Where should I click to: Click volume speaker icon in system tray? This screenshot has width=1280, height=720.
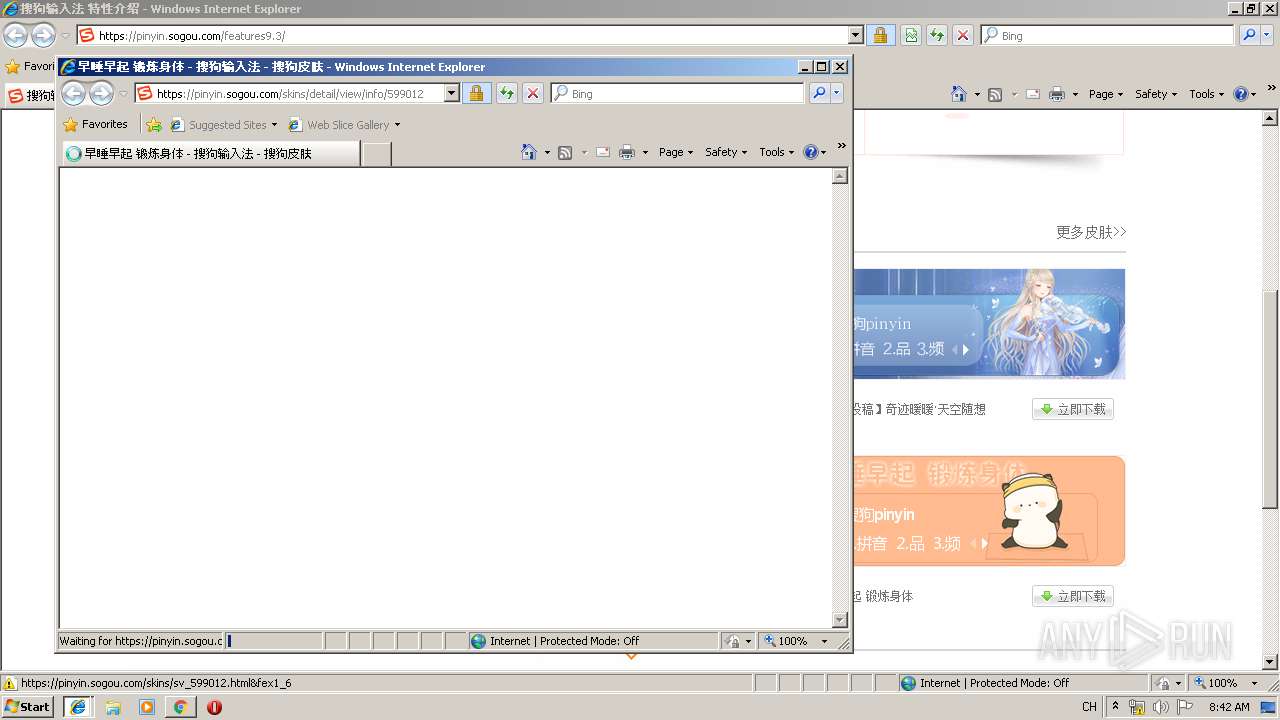[x=1160, y=707]
